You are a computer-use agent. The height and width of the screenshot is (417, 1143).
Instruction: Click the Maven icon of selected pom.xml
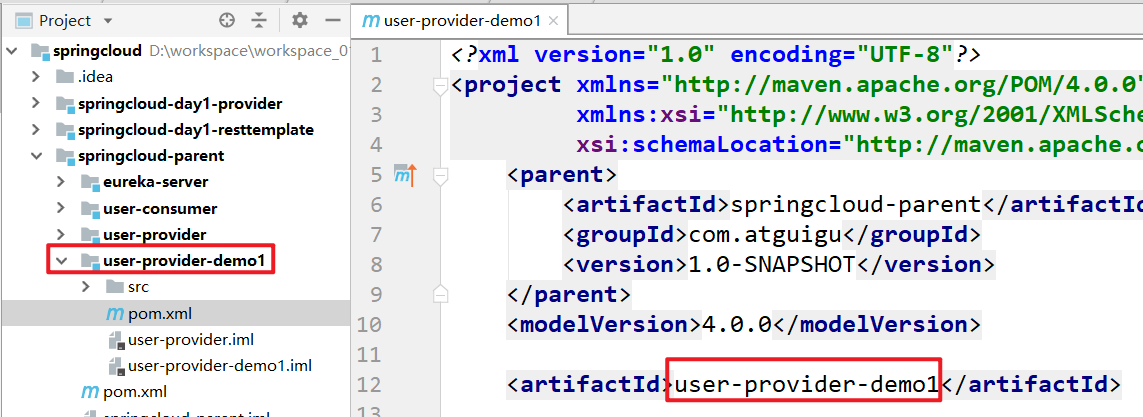coord(115,313)
